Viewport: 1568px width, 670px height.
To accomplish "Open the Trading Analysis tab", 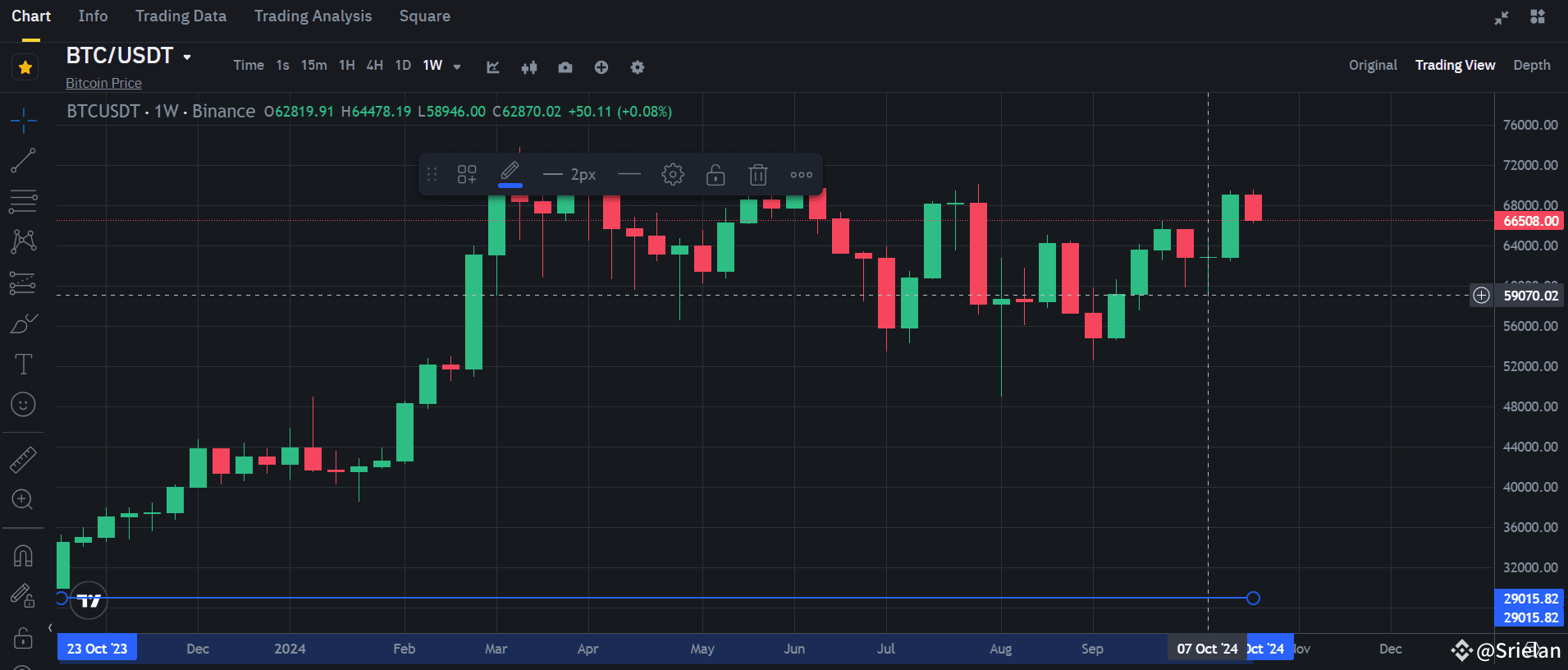I will 313,16.
